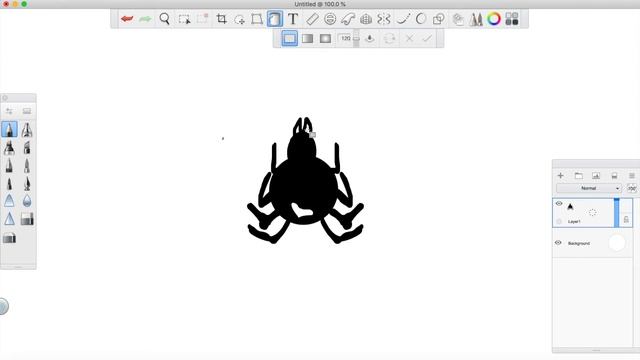Select the Sharpen triangle brush
Image resolution: width=640 pixels, height=360 pixels.
[9, 219]
